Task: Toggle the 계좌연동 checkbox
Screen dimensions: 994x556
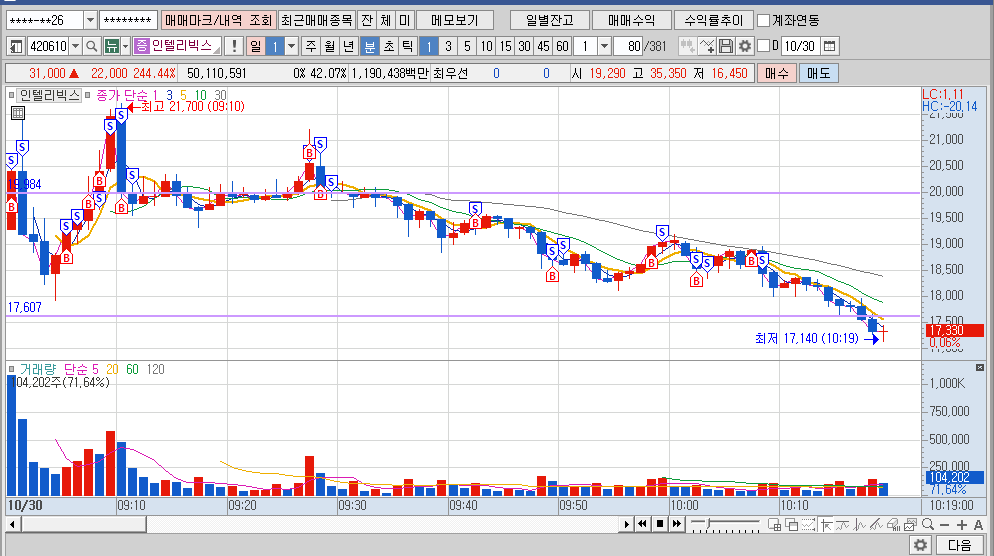Action: (764, 20)
